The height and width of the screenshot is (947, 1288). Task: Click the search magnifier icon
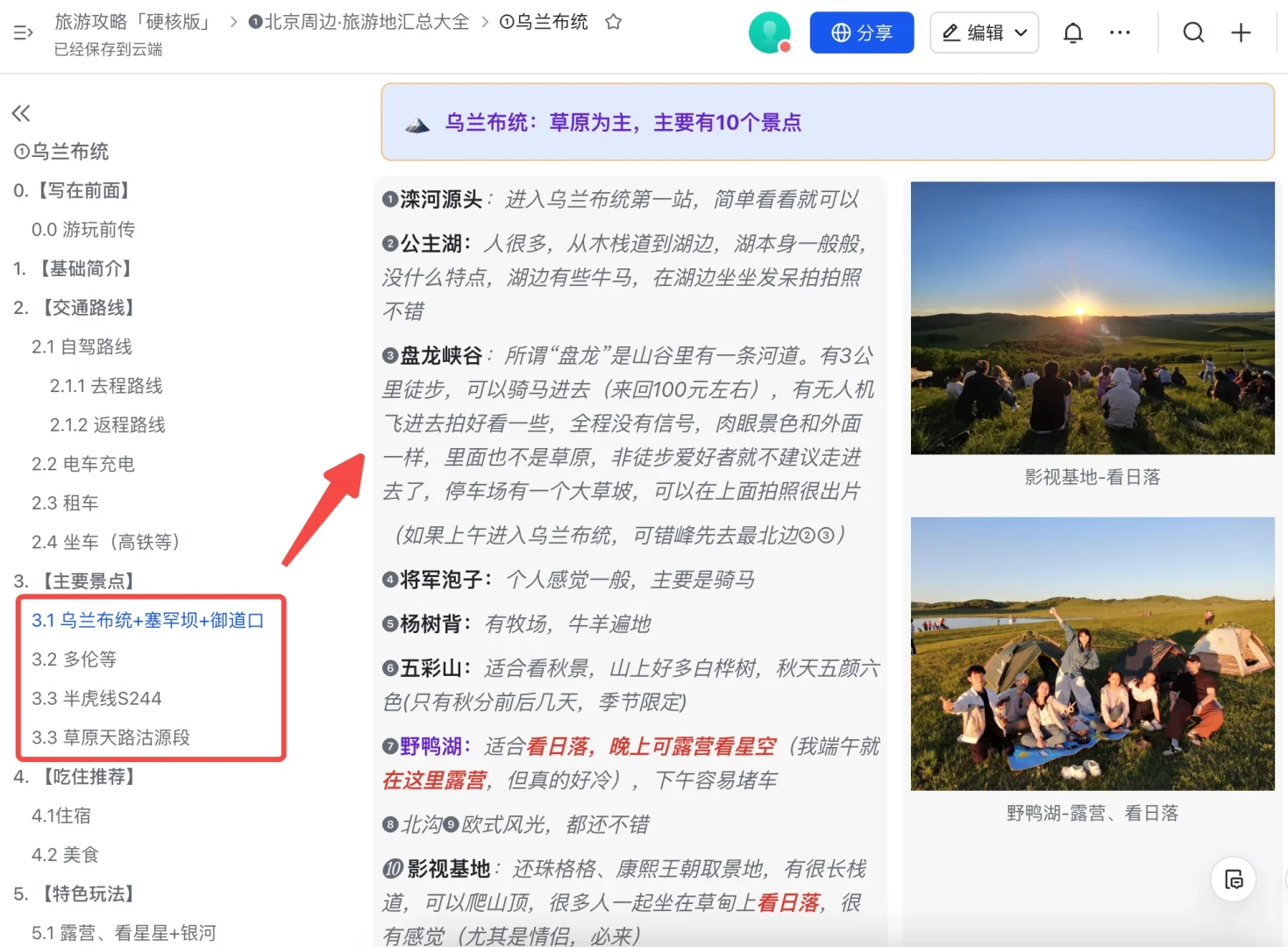1193,32
